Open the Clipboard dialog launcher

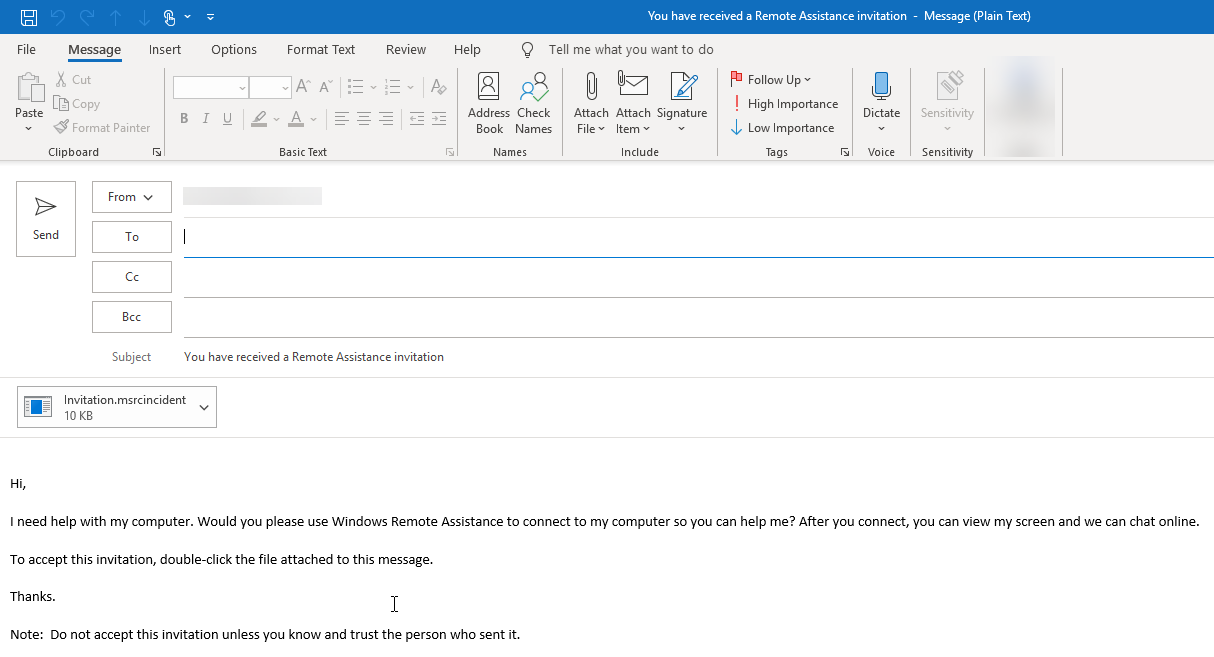(156, 152)
